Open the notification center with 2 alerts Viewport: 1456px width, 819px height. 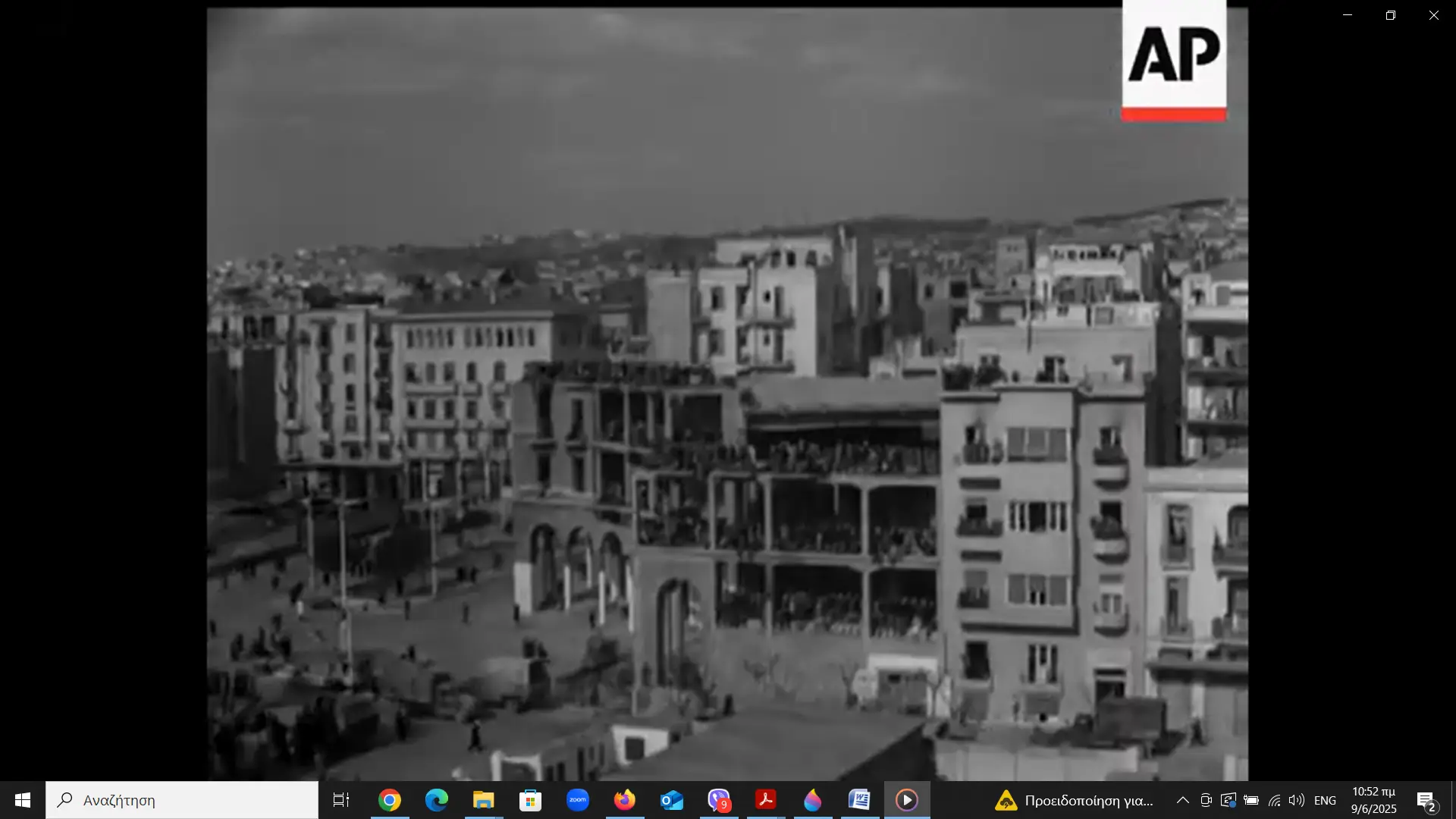pos(1426,800)
